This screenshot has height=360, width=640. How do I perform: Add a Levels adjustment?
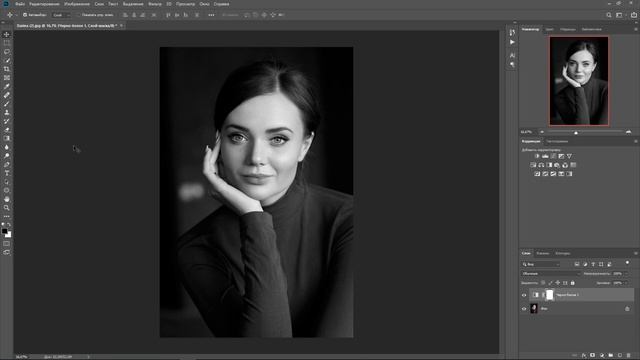[545, 156]
